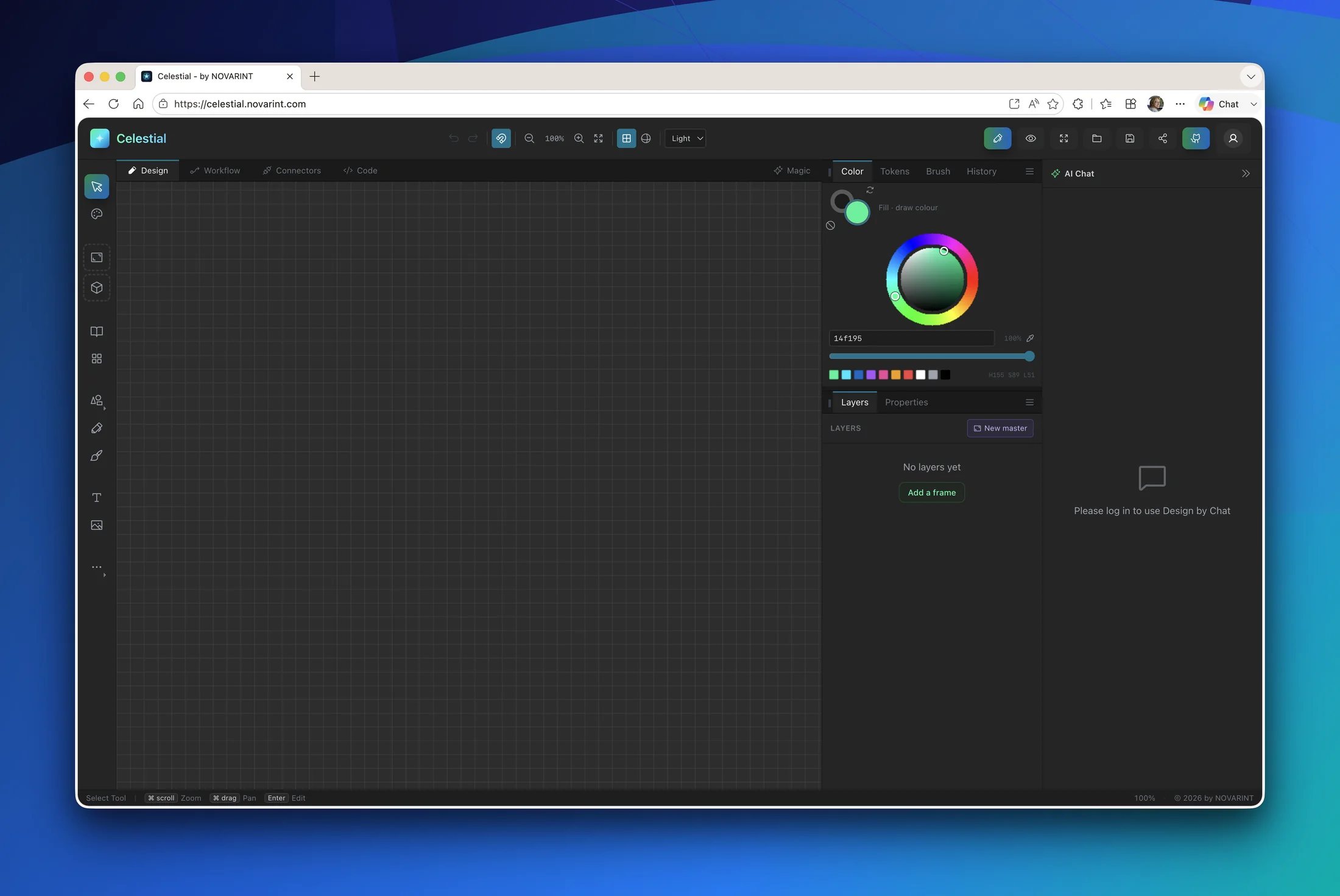The image size is (1340, 896).
Task: Click fit-to-screen icon beside zoom
Action: 599,138
